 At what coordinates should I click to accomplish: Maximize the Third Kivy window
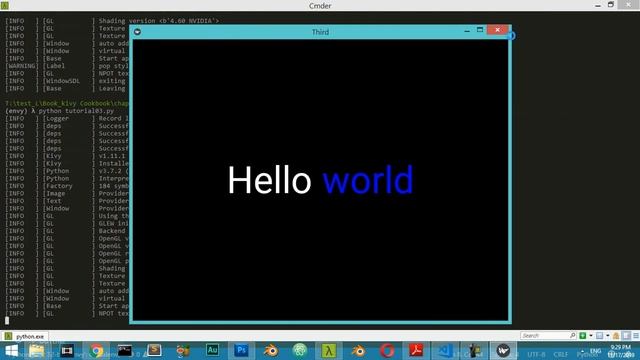coord(480,30)
